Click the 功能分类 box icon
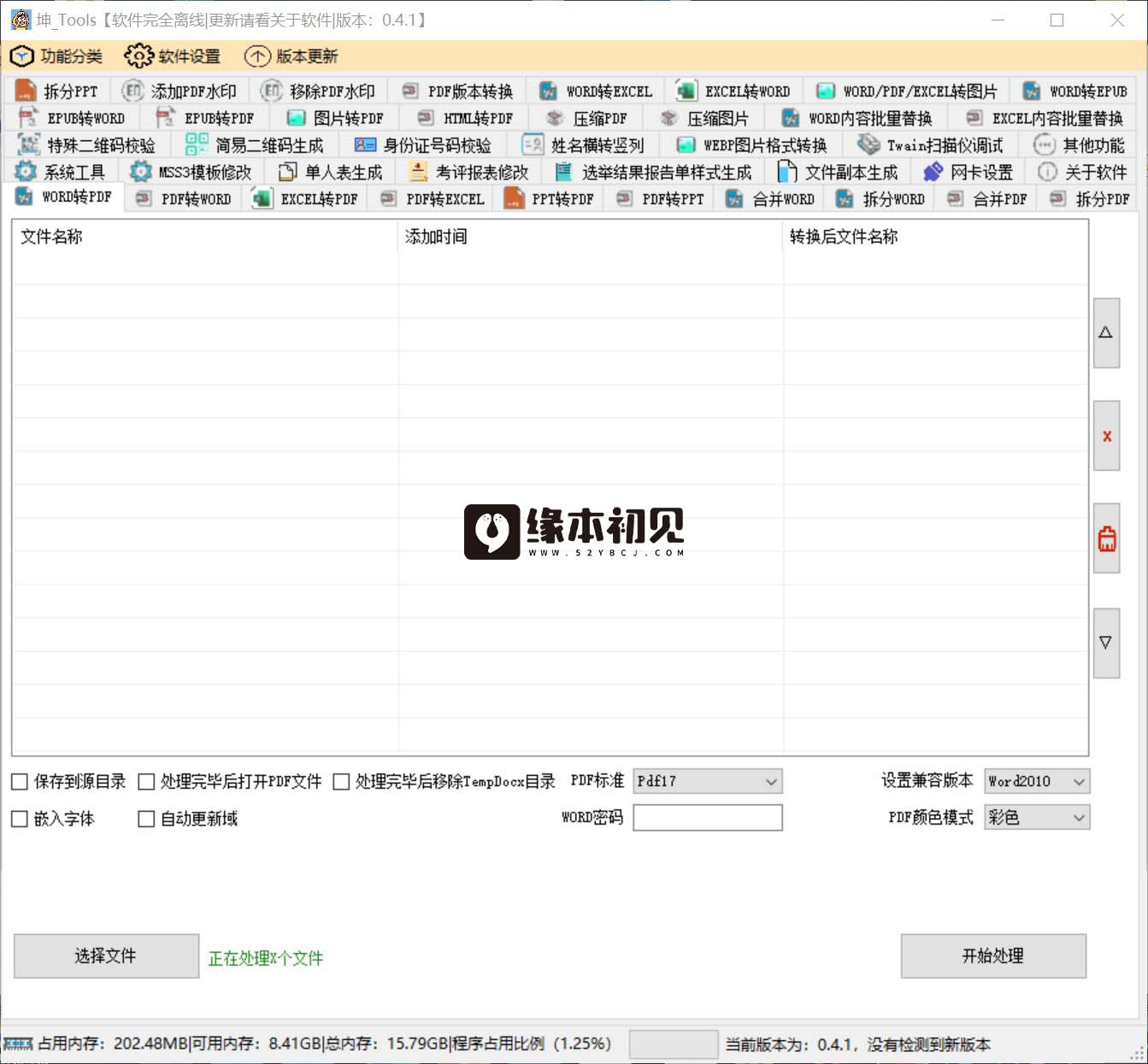 point(21,56)
